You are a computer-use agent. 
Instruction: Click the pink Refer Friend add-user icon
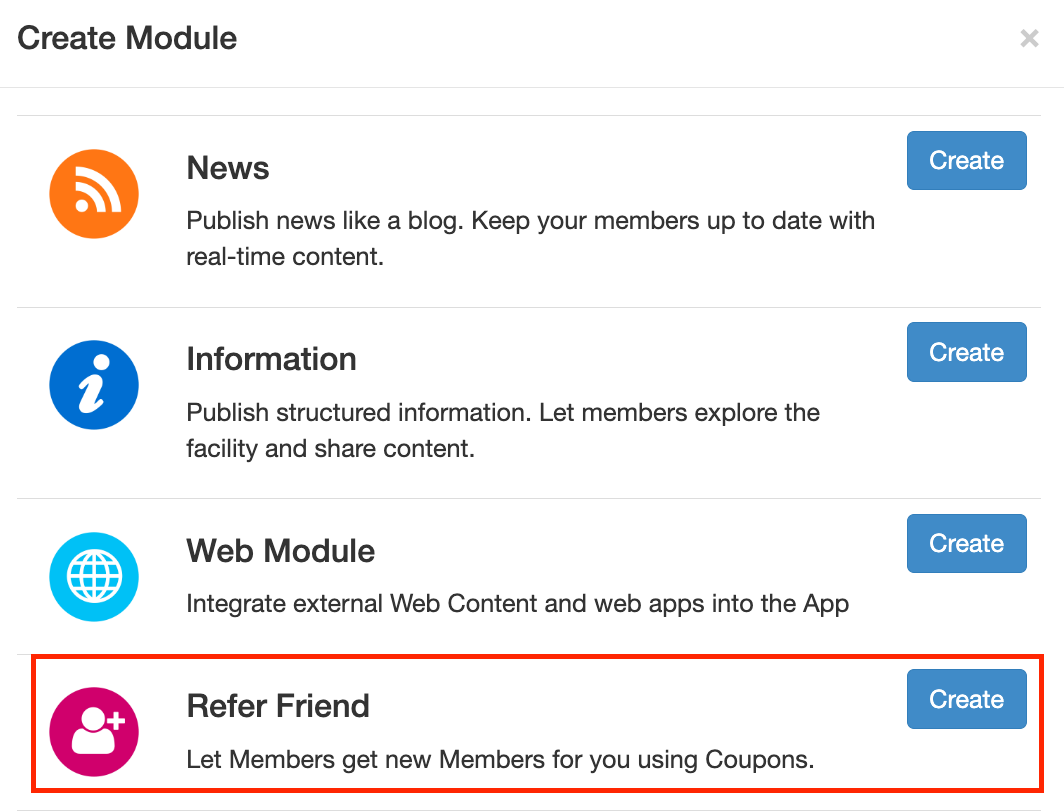click(x=94, y=732)
